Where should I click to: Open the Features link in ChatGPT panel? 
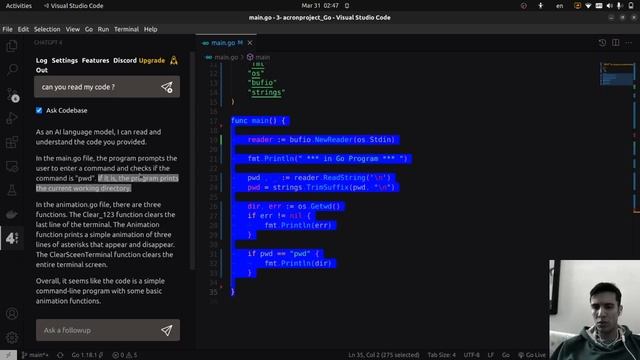96,60
